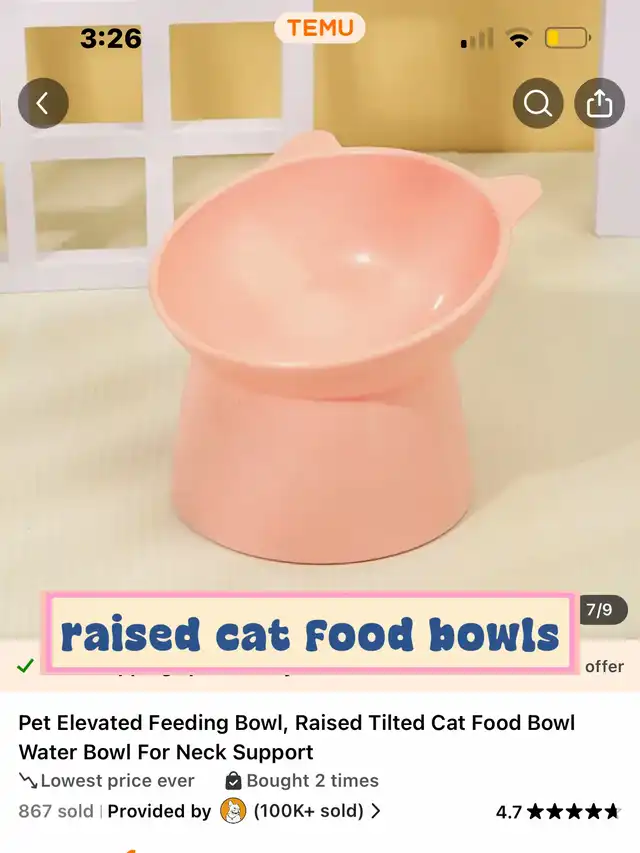640x853 pixels.
Task: Click the downward trend price icon
Action: pyautogui.click(x=28, y=781)
